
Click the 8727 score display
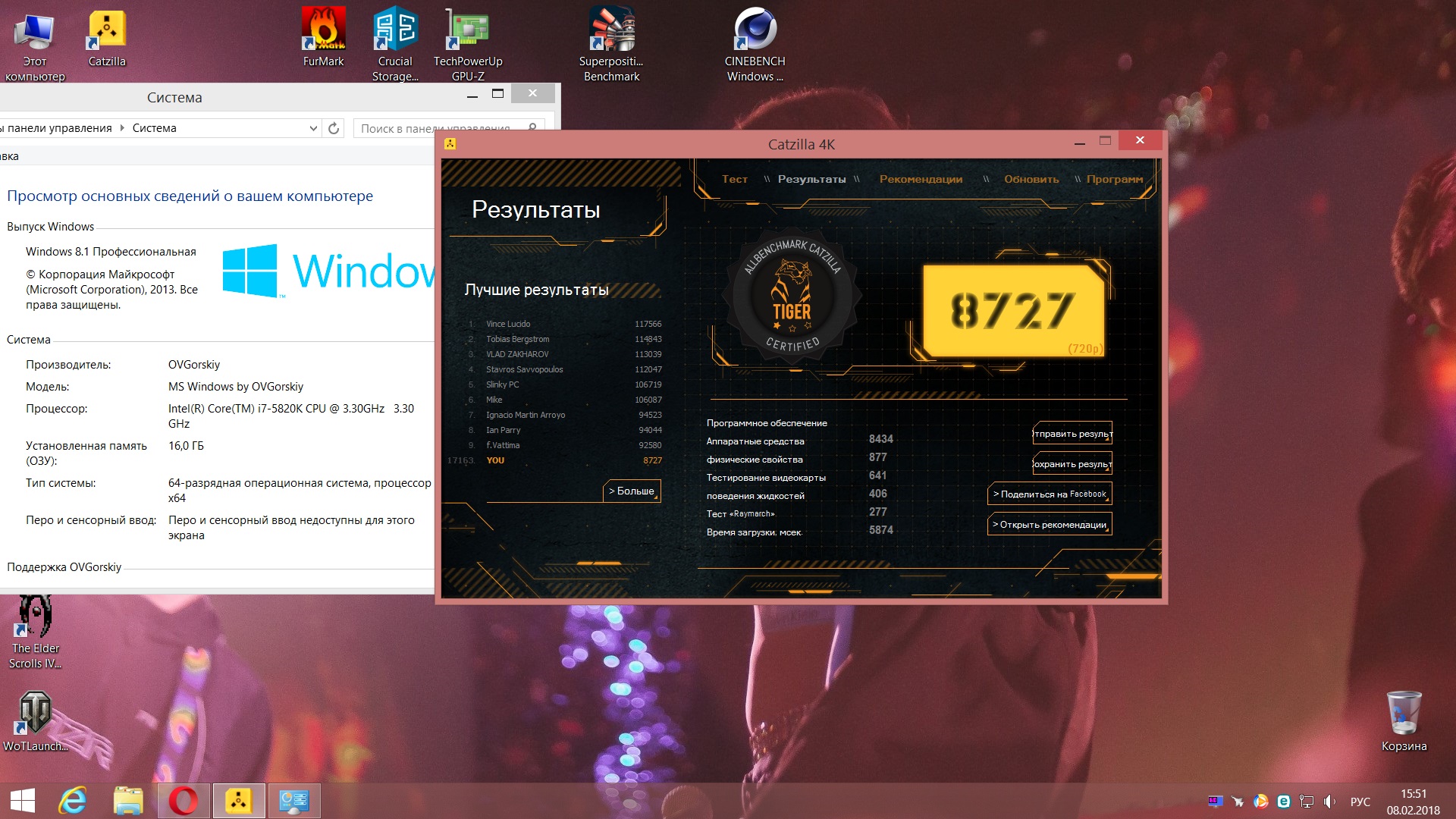1012,311
